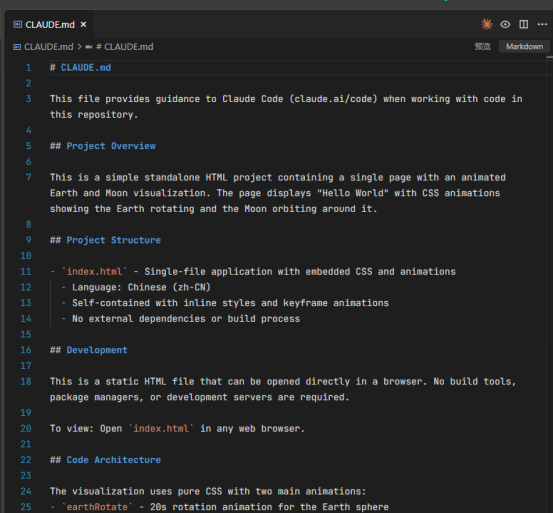554x513 pixels.
Task: Click the split editor icon
Action: point(524,24)
